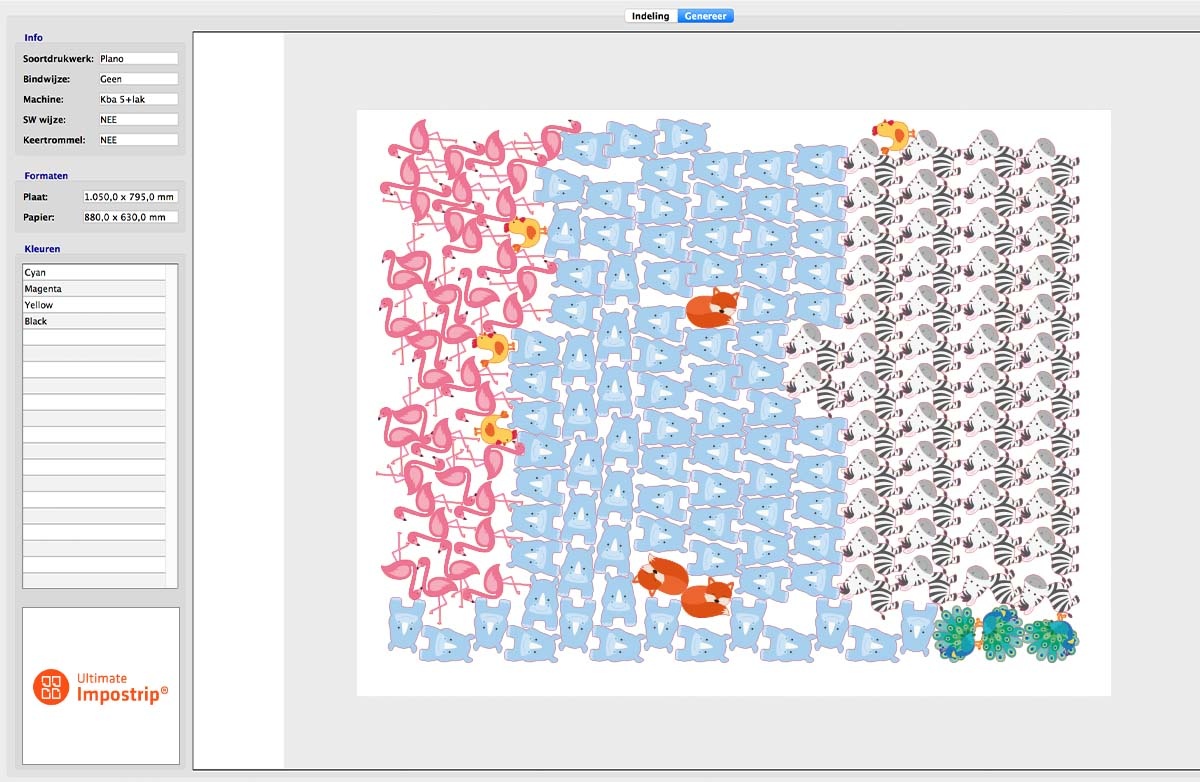Click the Plaat format size field
The height and width of the screenshot is (782, 1200).
130,197
